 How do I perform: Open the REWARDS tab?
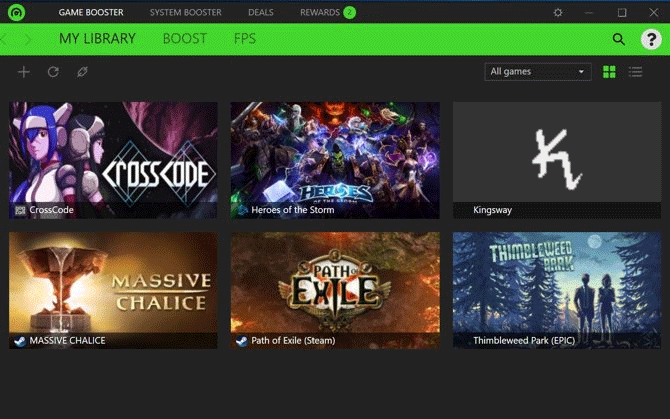[x=320, y=12]
